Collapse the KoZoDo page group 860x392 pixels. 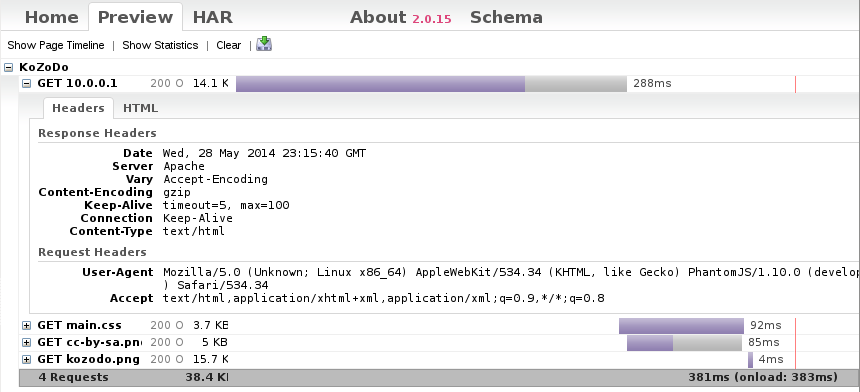(x=8, y=67)
